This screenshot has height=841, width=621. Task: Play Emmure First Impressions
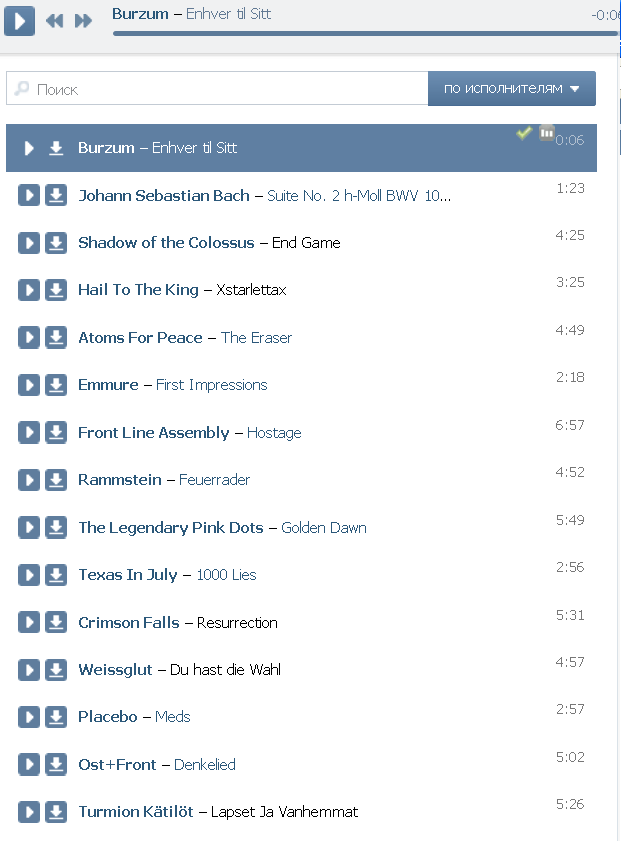pos(29,385)
